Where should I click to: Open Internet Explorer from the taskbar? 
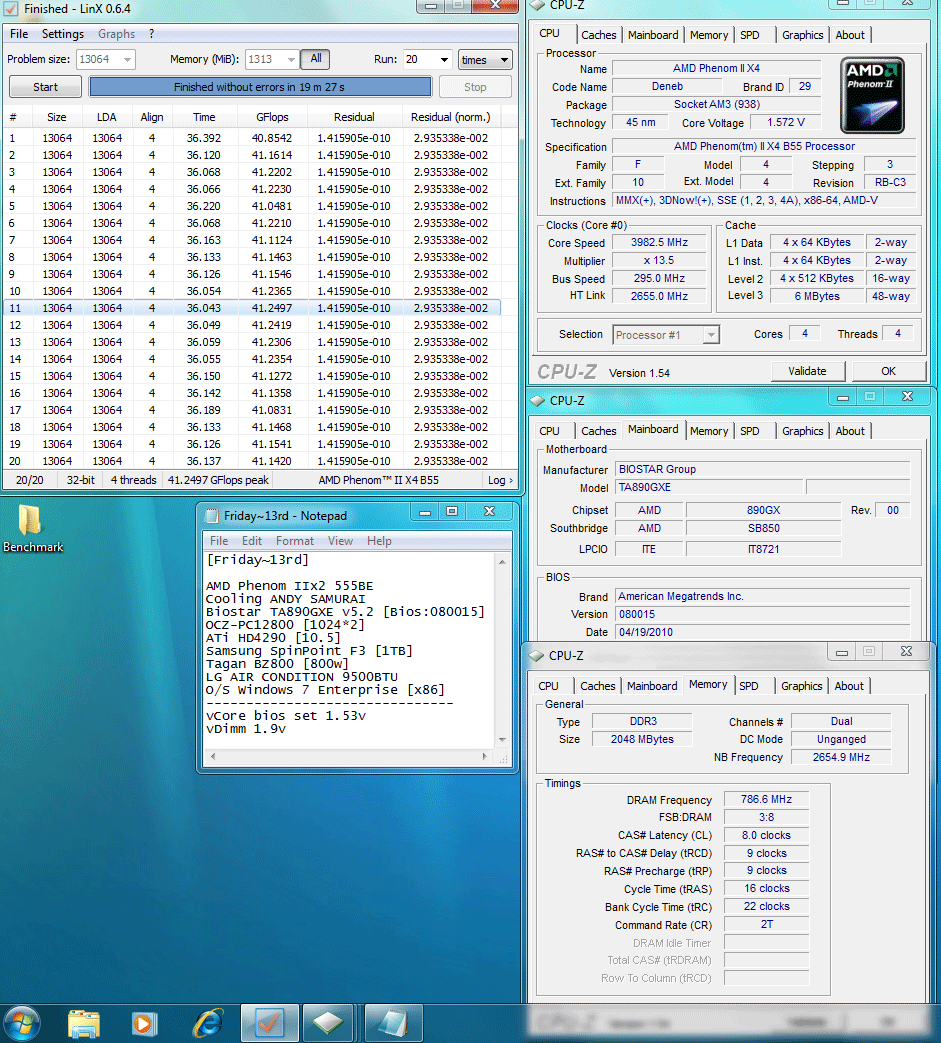tap(208, 1023)
